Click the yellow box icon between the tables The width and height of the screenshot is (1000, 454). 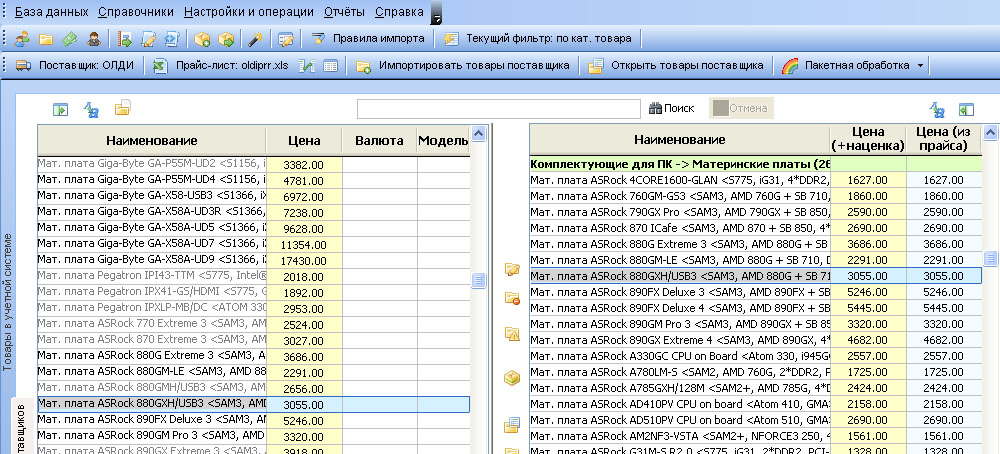click(x=511, y=377)
